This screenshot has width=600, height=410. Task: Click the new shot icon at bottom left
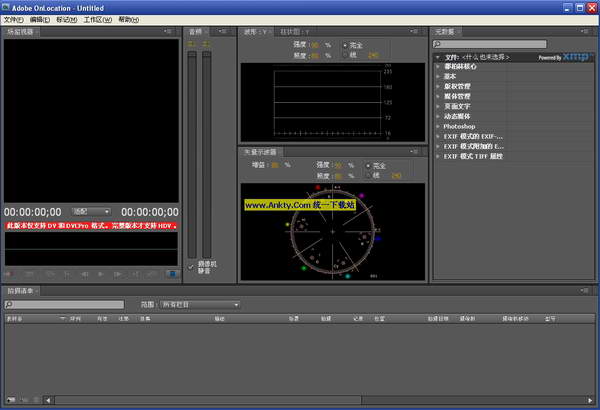point(10,399)
